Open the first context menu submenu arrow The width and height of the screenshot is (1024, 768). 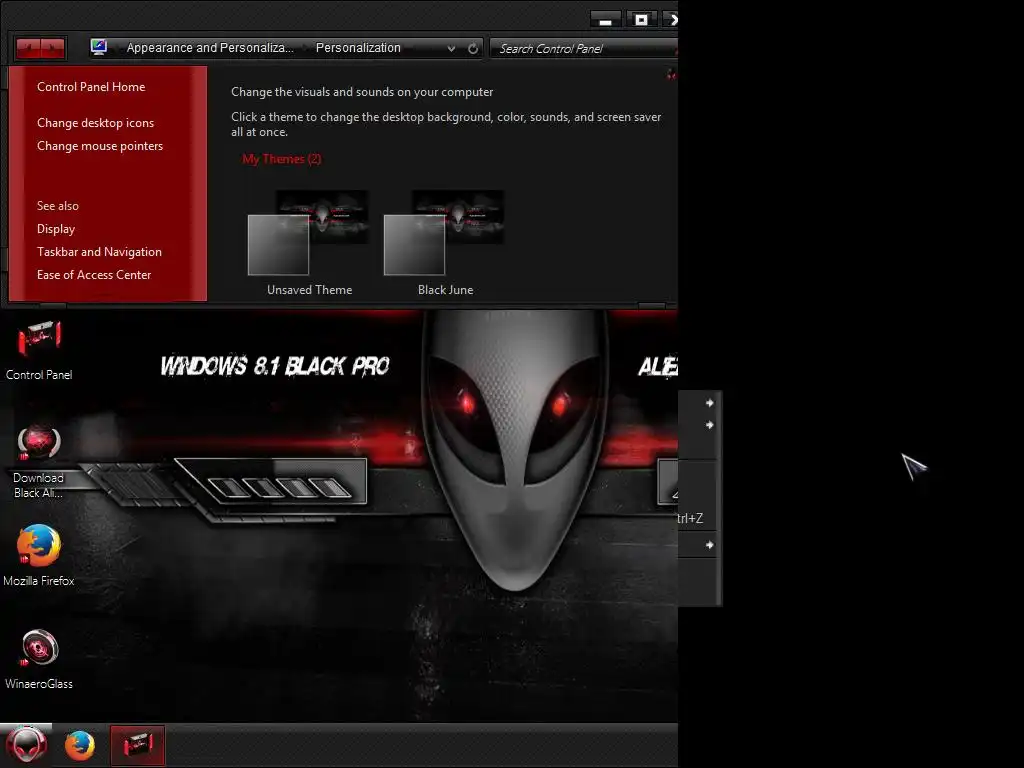[709, 403]
